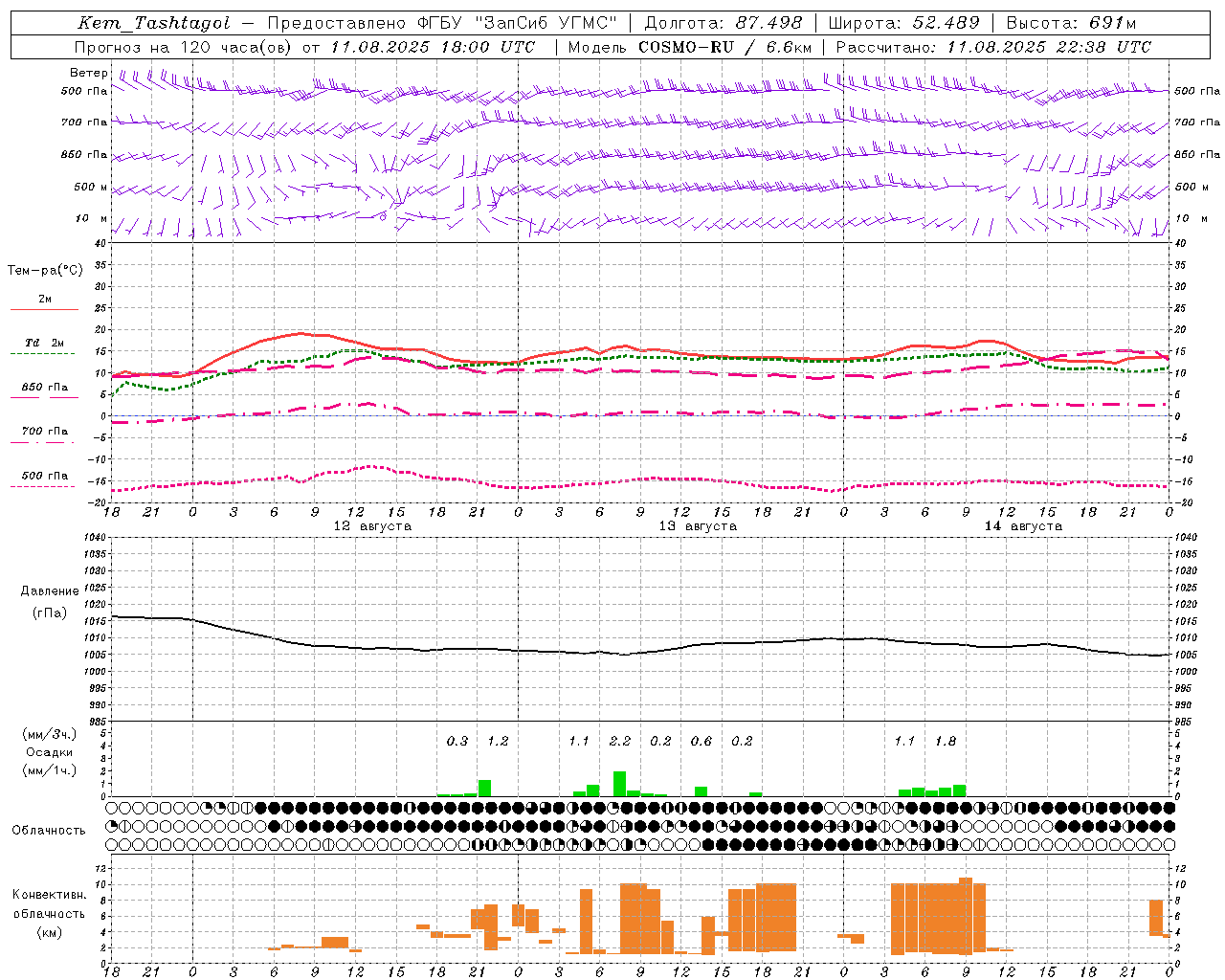Click the '14 августа' date label

(1023, 526)
